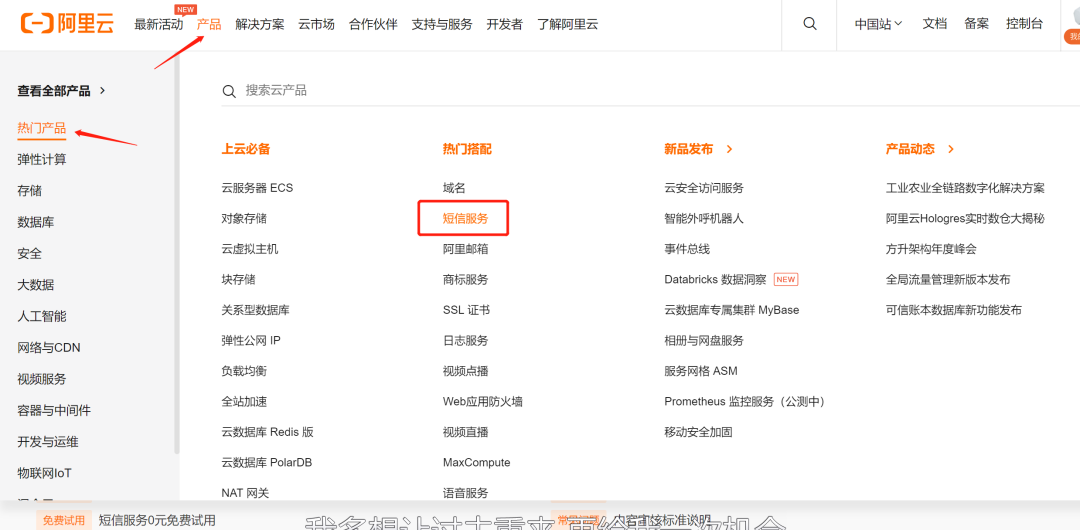Open Web应用防火墙 product link
The image size is (1080, 530).
click(483, 401)
